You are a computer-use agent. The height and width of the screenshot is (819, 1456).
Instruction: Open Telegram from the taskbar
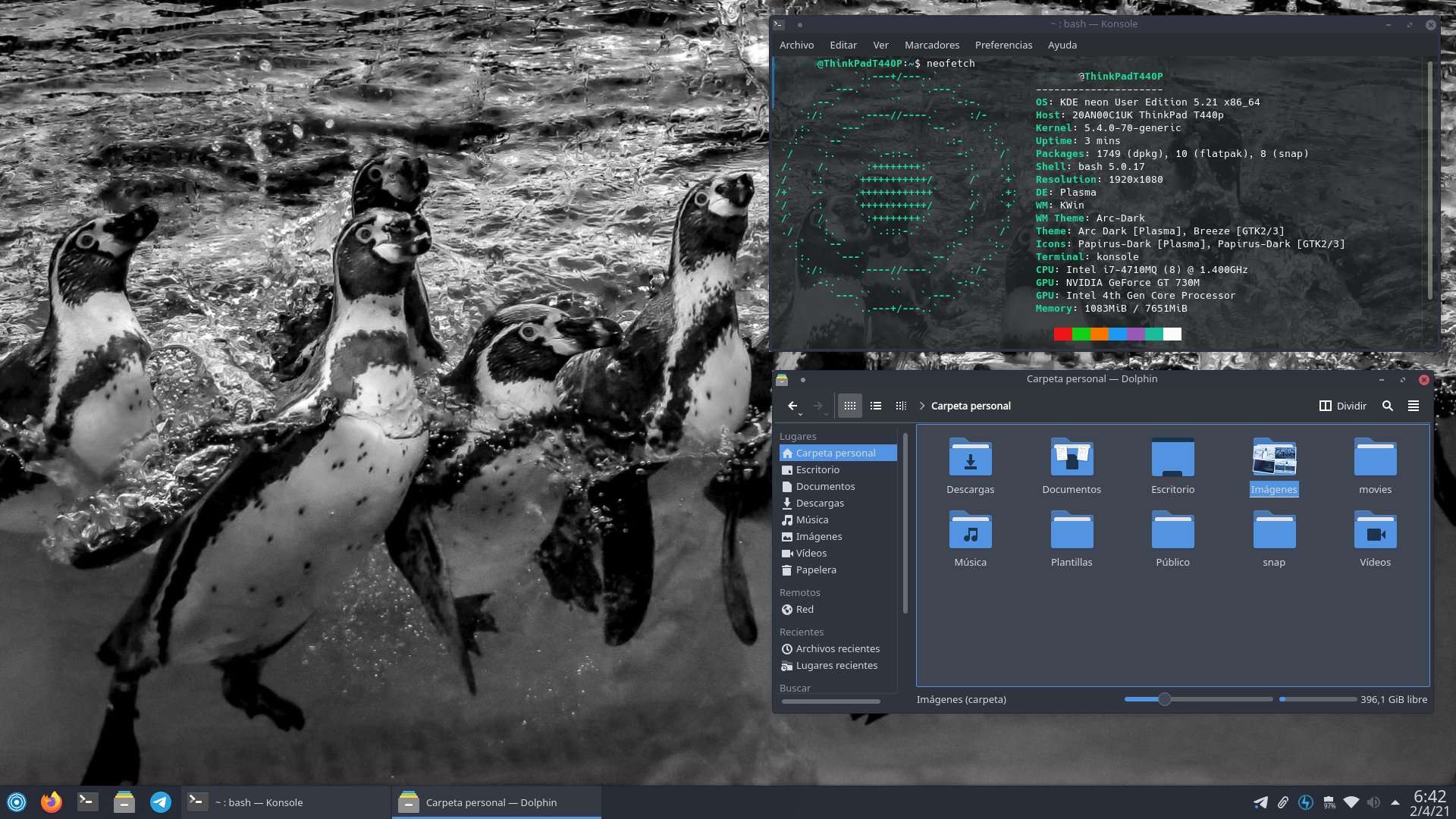click(x=160, y=802)
